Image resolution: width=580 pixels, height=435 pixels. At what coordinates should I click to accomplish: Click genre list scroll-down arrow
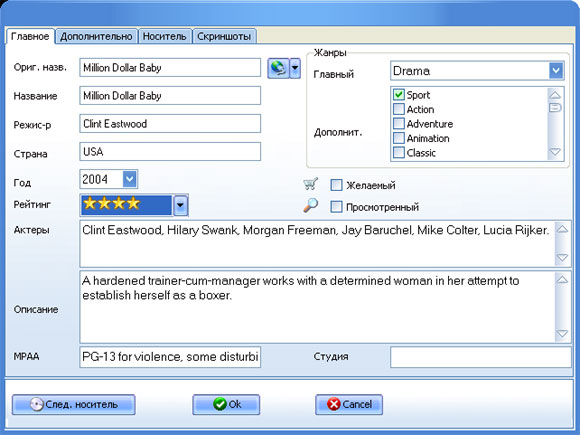tap(555, 152)
